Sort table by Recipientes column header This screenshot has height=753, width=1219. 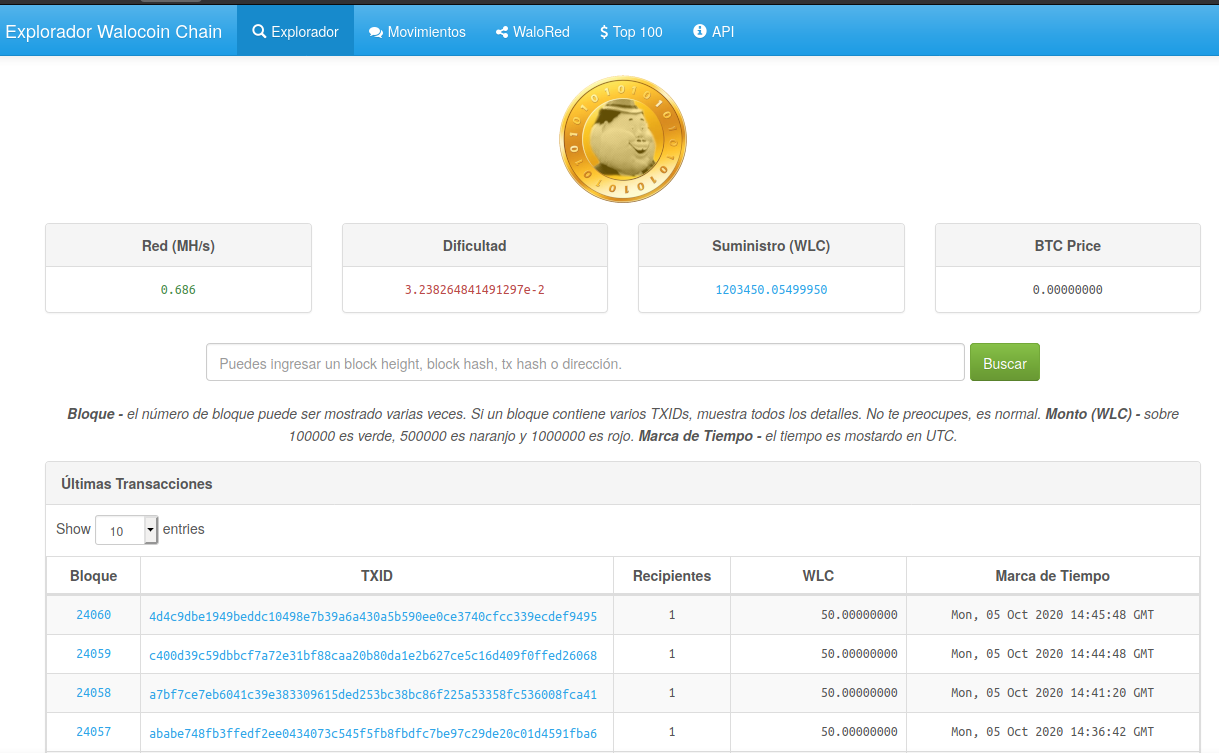[672, 576]
